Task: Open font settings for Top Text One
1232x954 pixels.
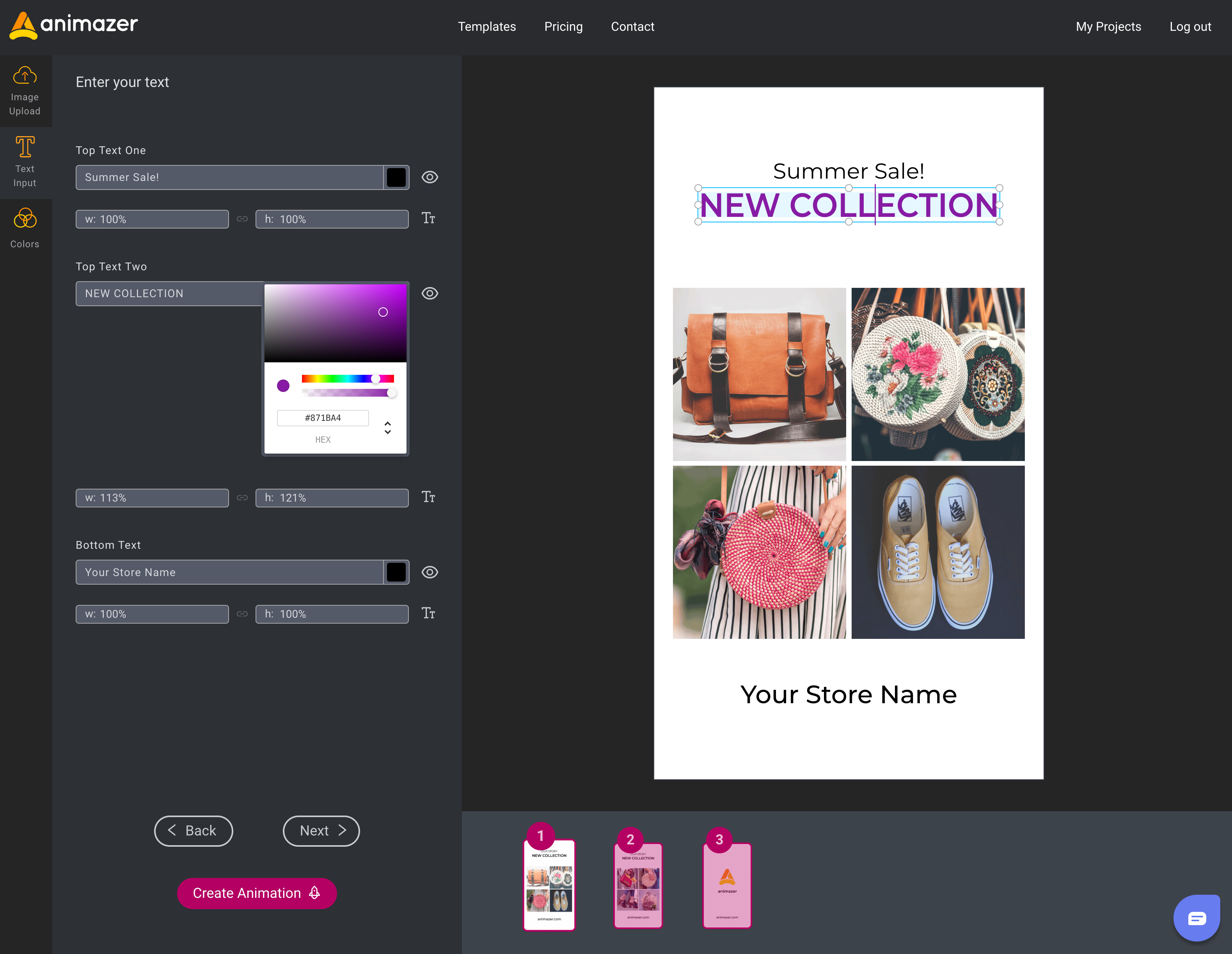Action: click(428, 218)
